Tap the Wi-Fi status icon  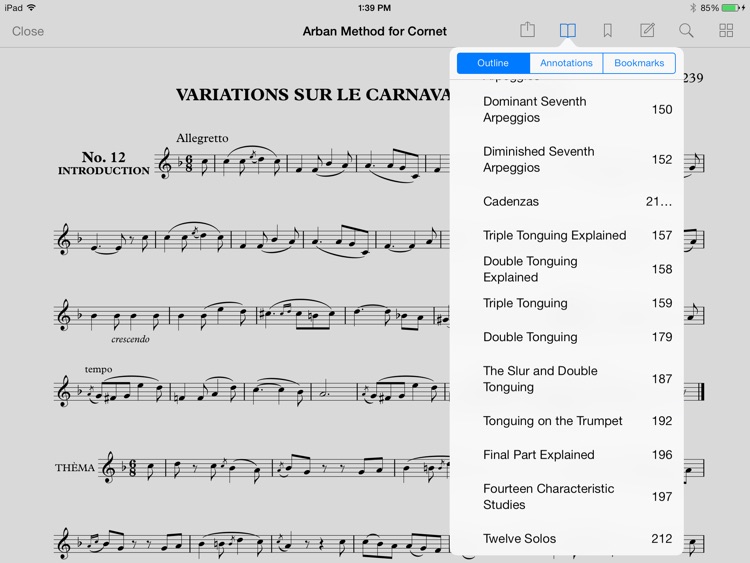[32, 8]
